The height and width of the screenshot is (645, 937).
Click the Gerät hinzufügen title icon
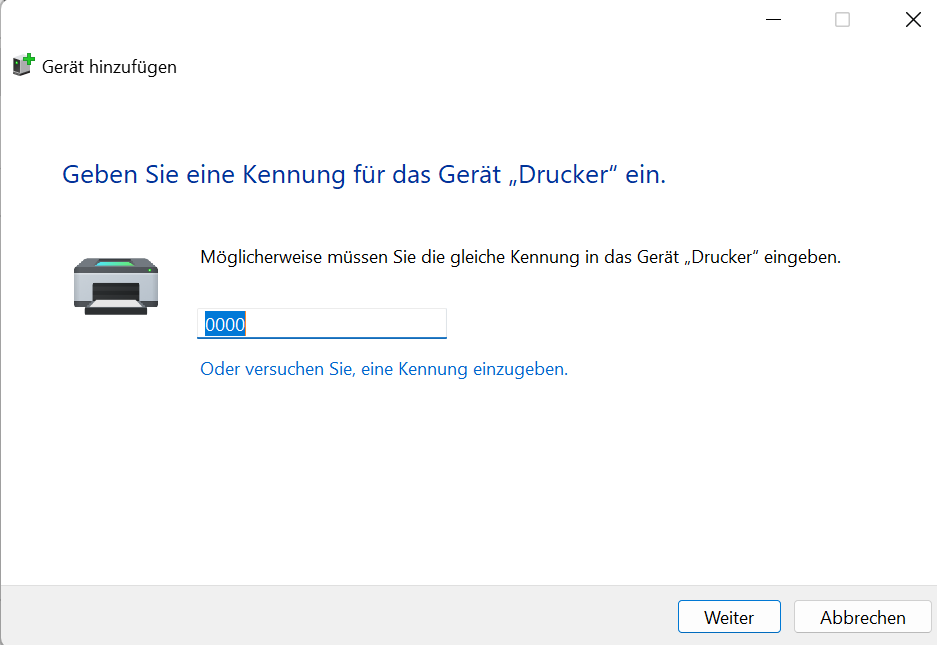click(24, 65)
